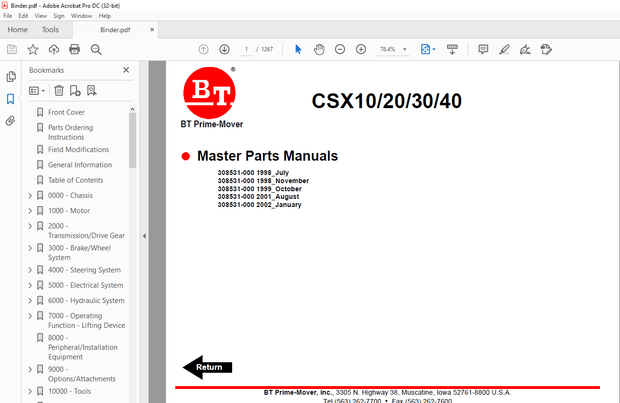Click 308531-000 1998_July manual link

(x=253, y=172)
